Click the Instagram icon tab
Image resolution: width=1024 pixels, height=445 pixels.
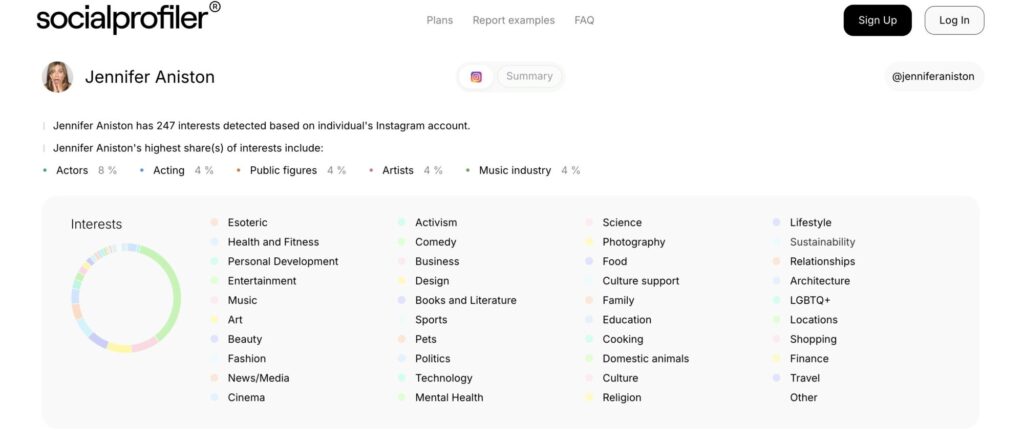[x=476, y=77]
